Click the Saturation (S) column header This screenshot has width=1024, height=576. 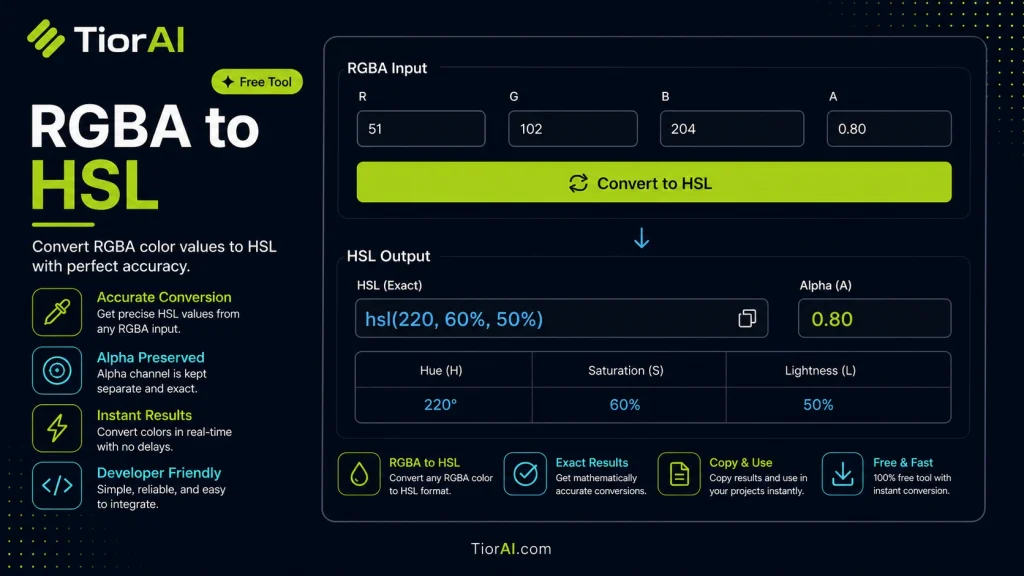[626, 370]
